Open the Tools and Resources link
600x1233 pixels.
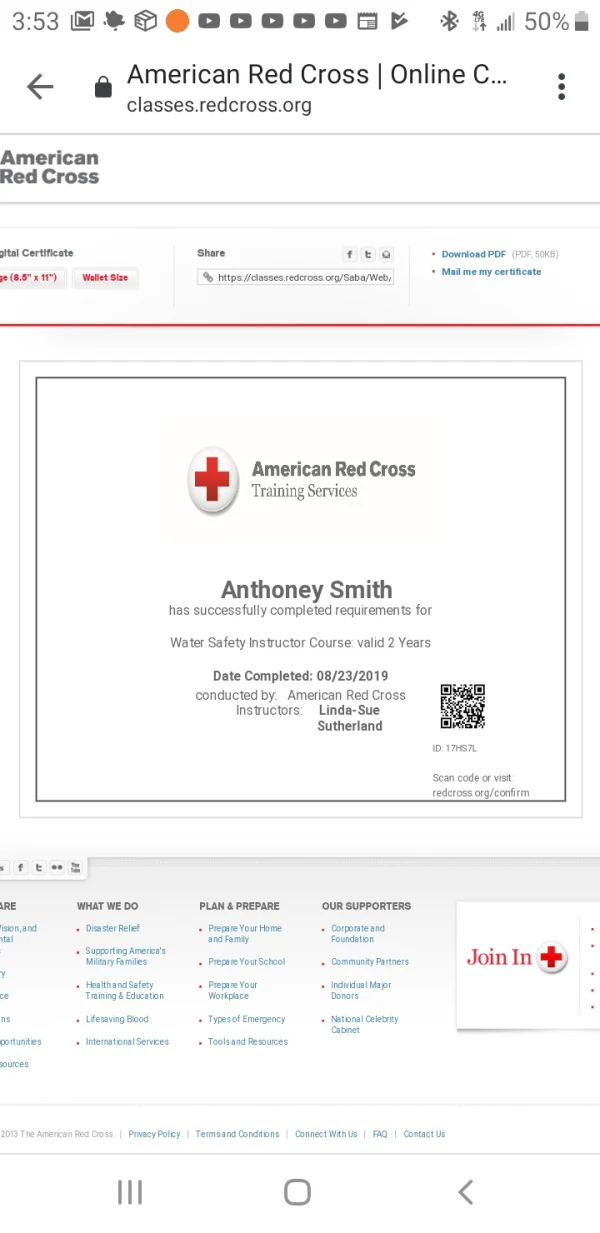(x=248, y=1042)
